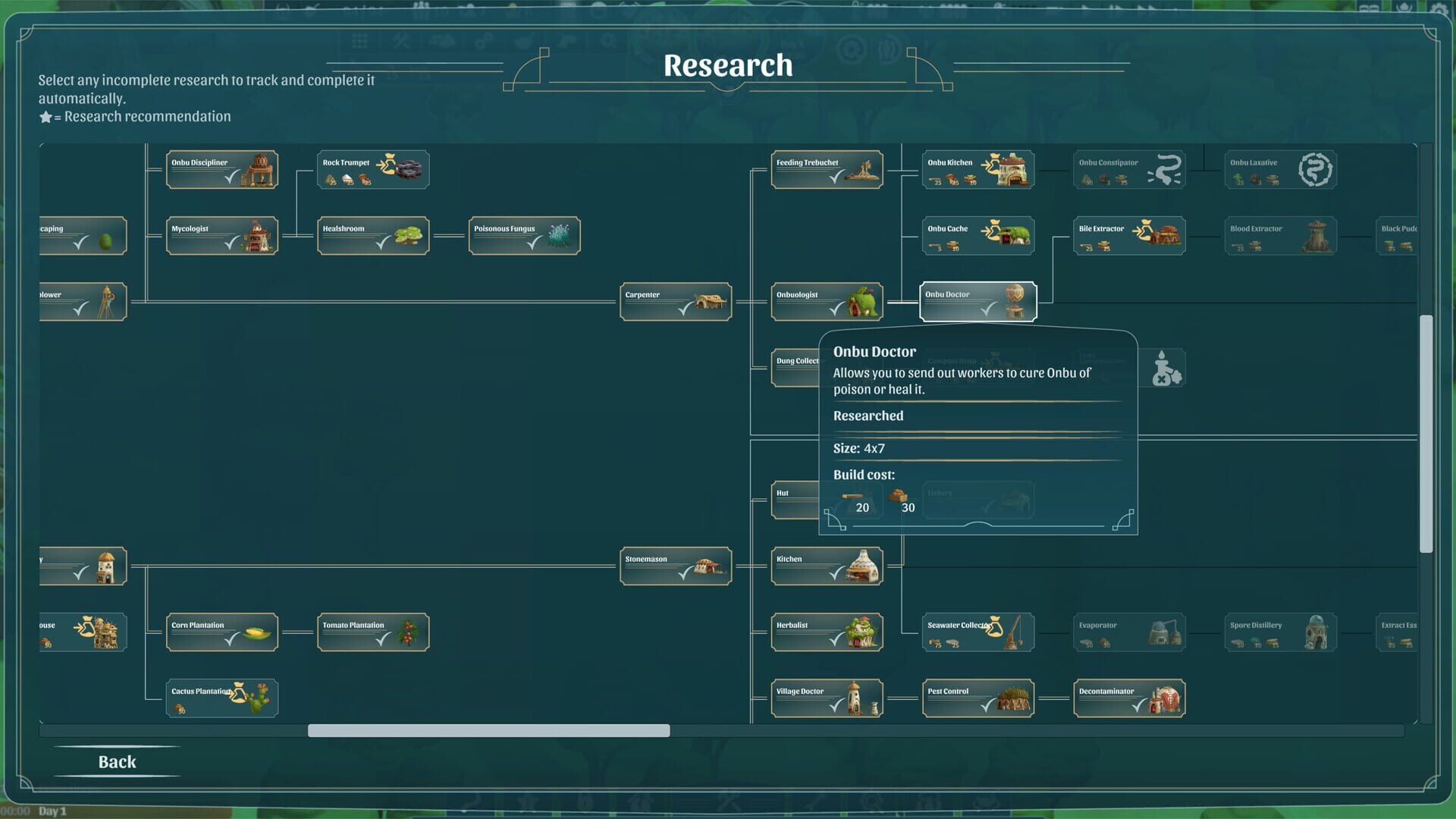Select the Onbuologist research icon
The image size is (1456, 819).
click(x=827, y=301)
